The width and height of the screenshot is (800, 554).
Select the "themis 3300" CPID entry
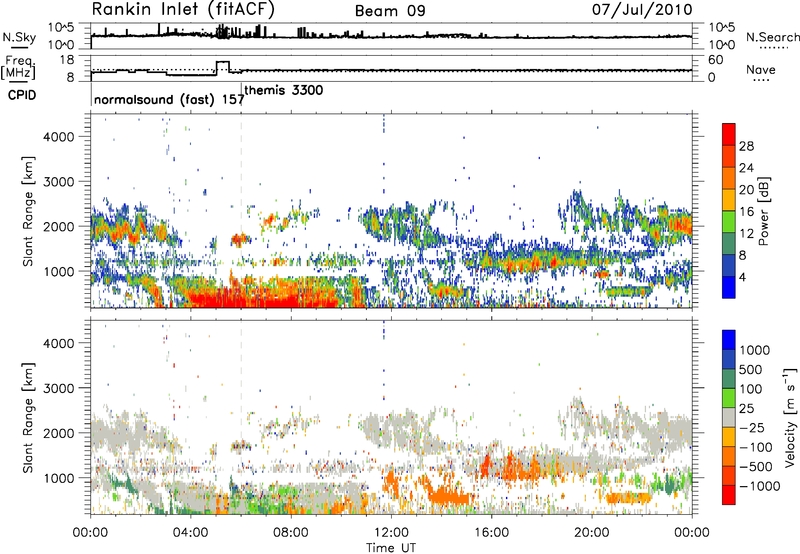point(284,90)
